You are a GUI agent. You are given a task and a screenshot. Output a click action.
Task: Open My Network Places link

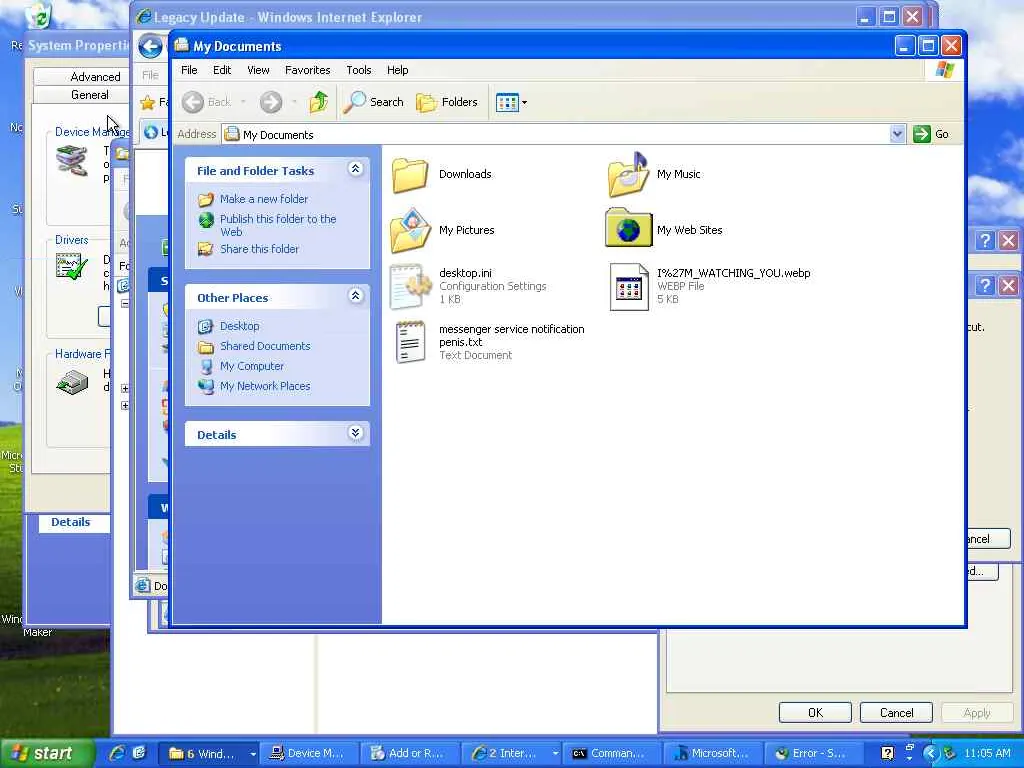265,386
